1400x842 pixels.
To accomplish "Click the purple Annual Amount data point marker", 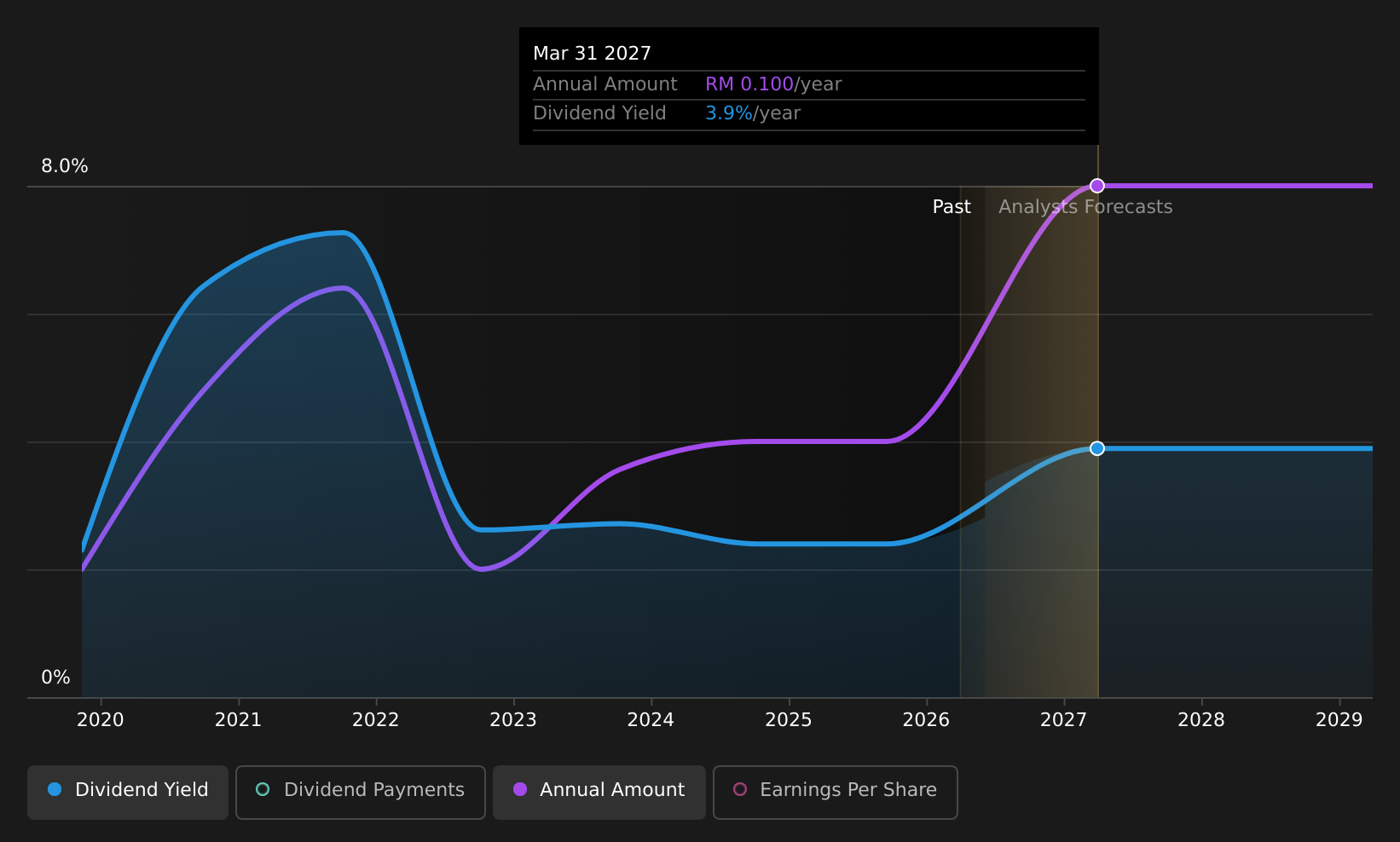I will coord(1097,186).
